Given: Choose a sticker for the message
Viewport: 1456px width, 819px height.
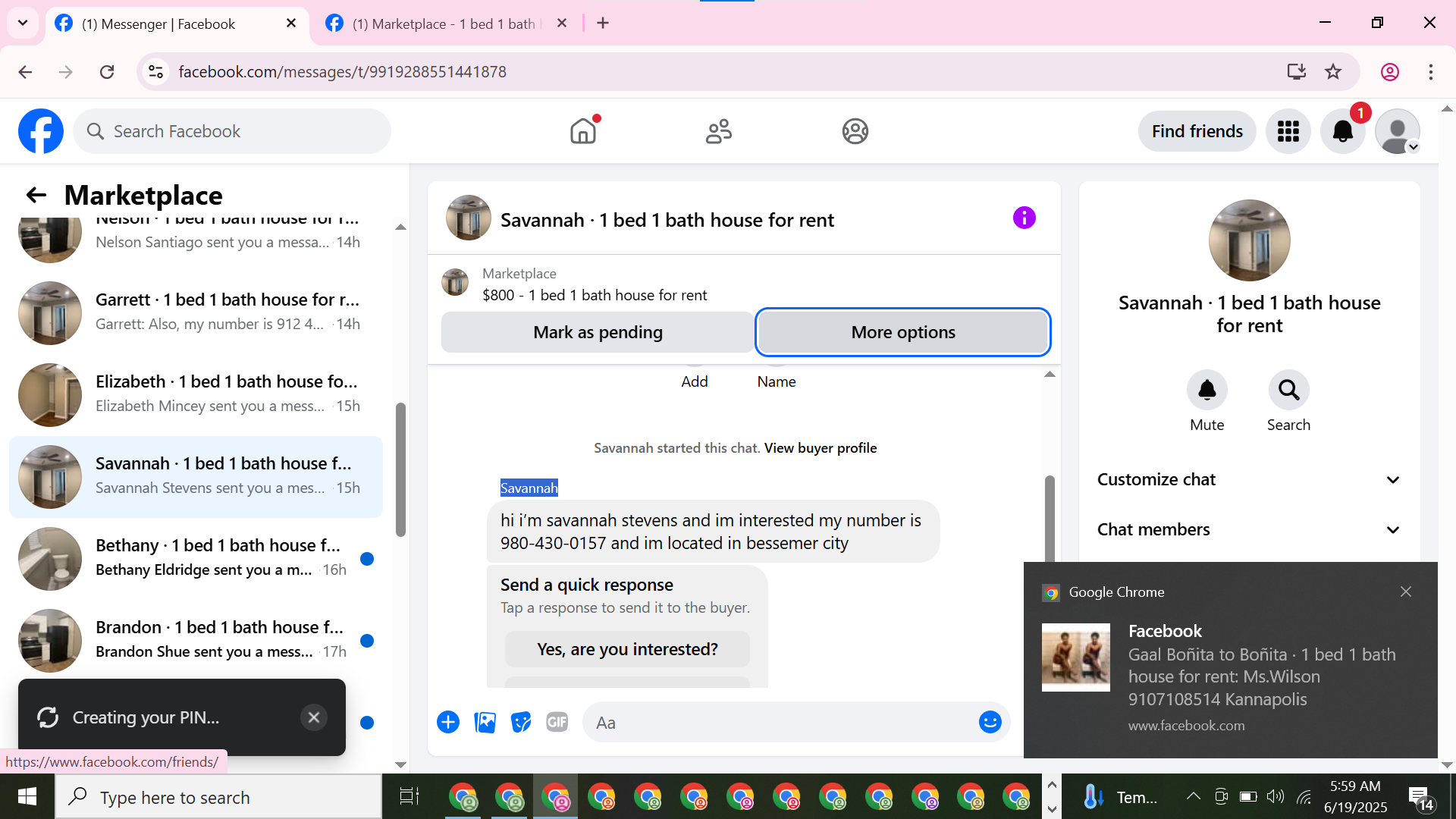Looking at the screenshot, I should pos(521,722).
